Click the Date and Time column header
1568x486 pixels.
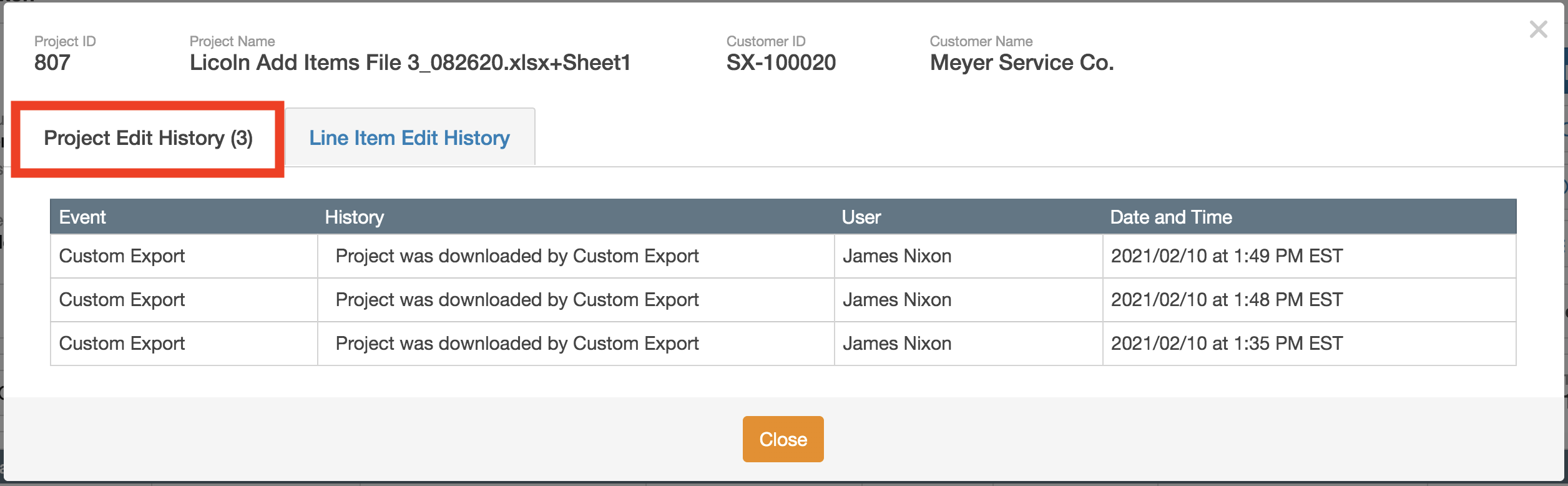[1170, 217]
